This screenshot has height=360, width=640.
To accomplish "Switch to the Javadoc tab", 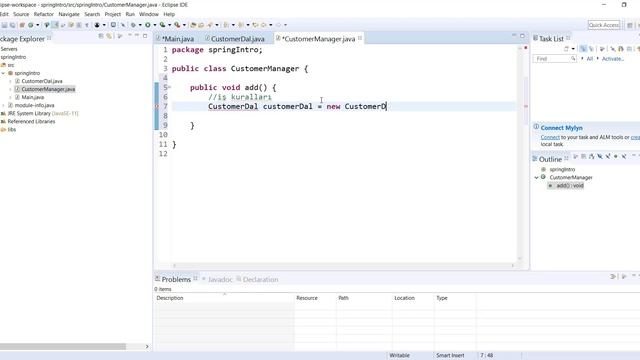I will (217, 279).
